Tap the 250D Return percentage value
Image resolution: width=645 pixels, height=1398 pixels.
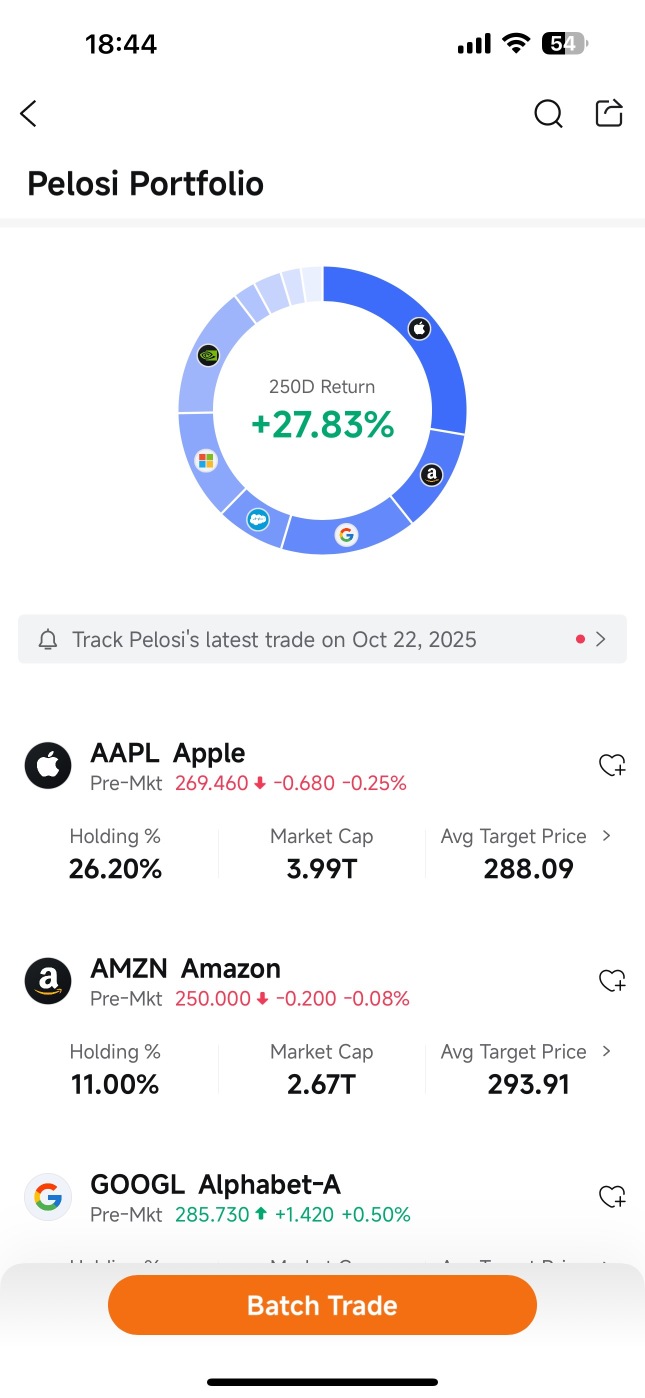(x=322, y=425)
